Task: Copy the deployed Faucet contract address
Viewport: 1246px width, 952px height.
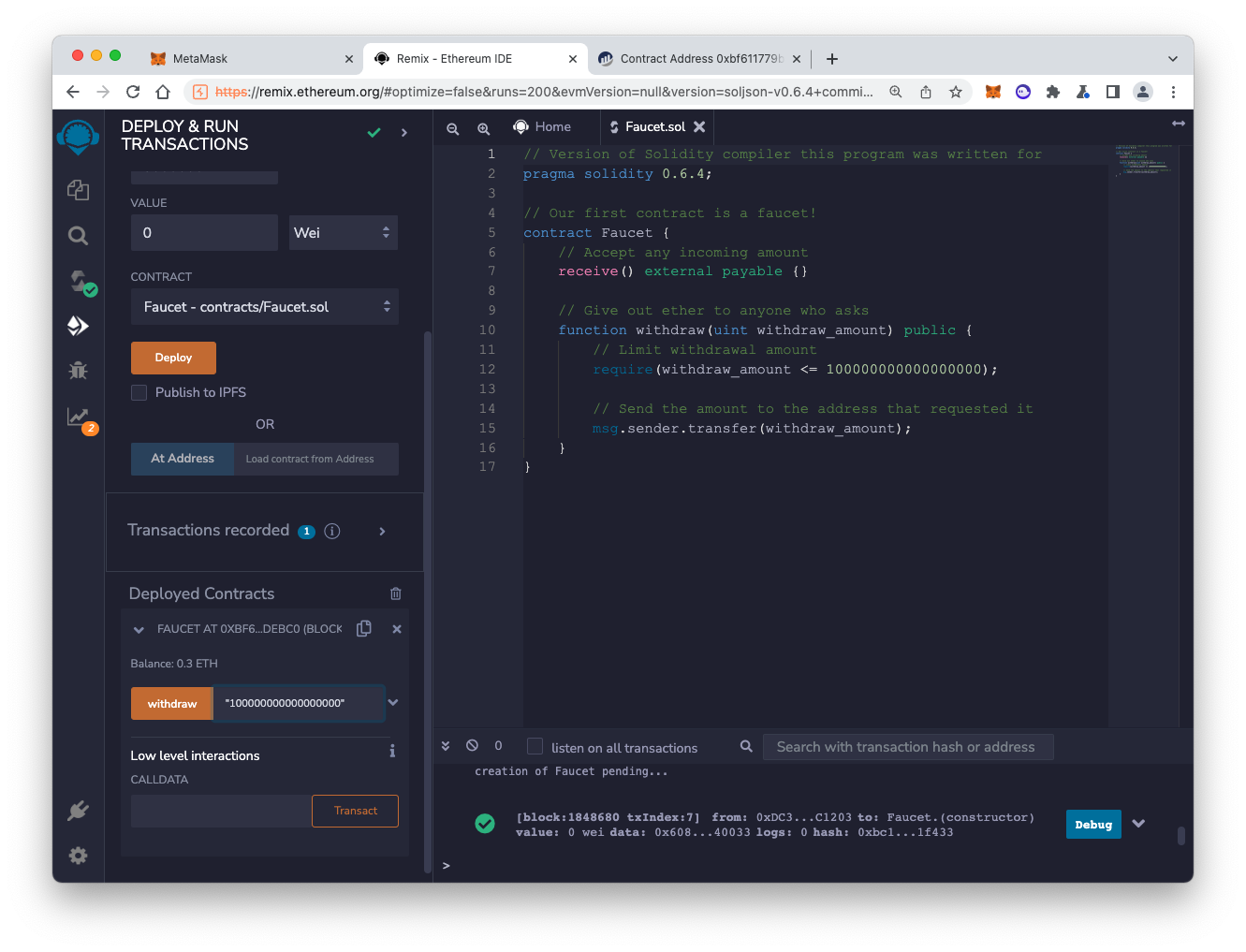Action: [364, 629]
